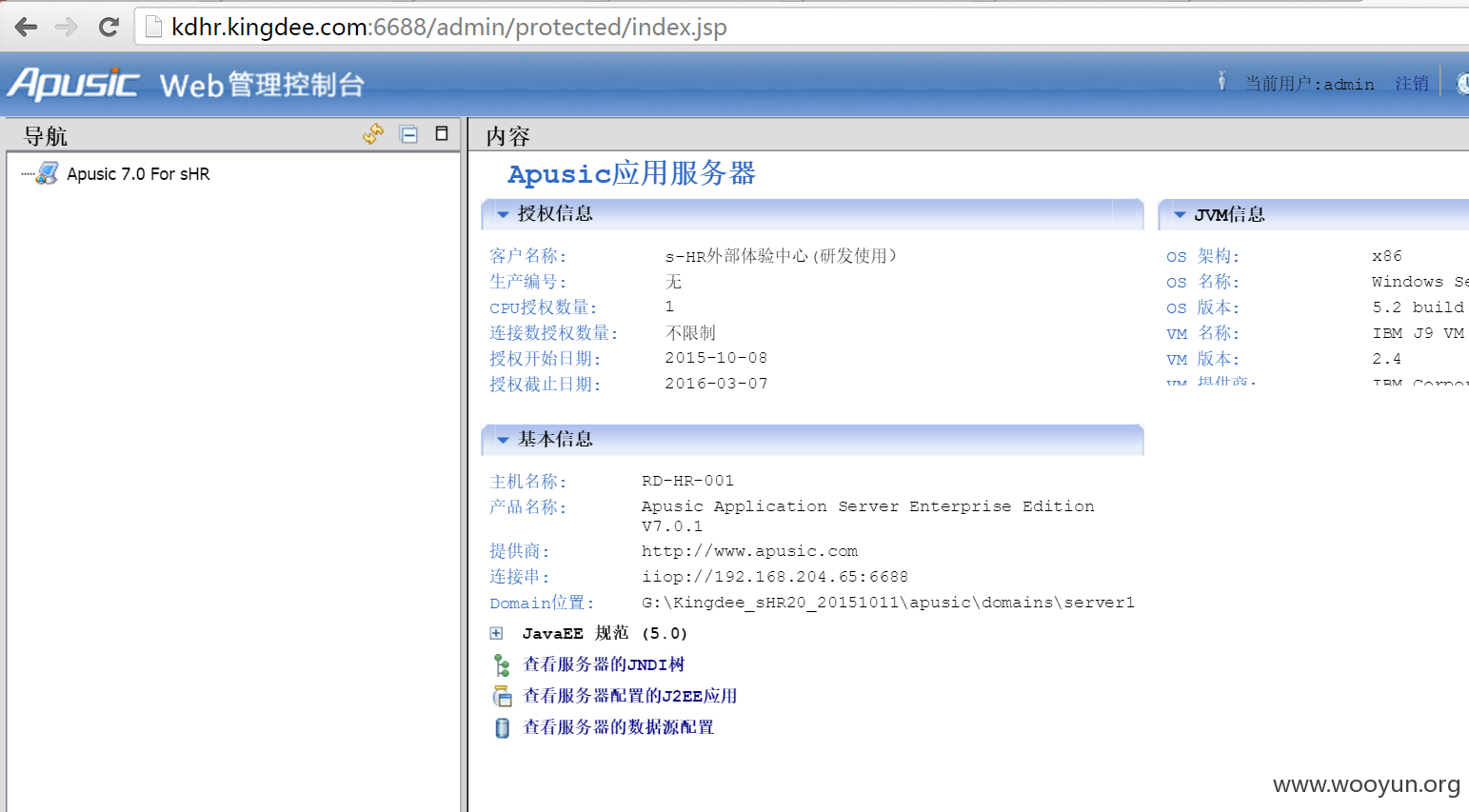Collapse the 授权信息 section
Image resolution: width=1469 pixels, height=812 pixels.
point(503,214)
